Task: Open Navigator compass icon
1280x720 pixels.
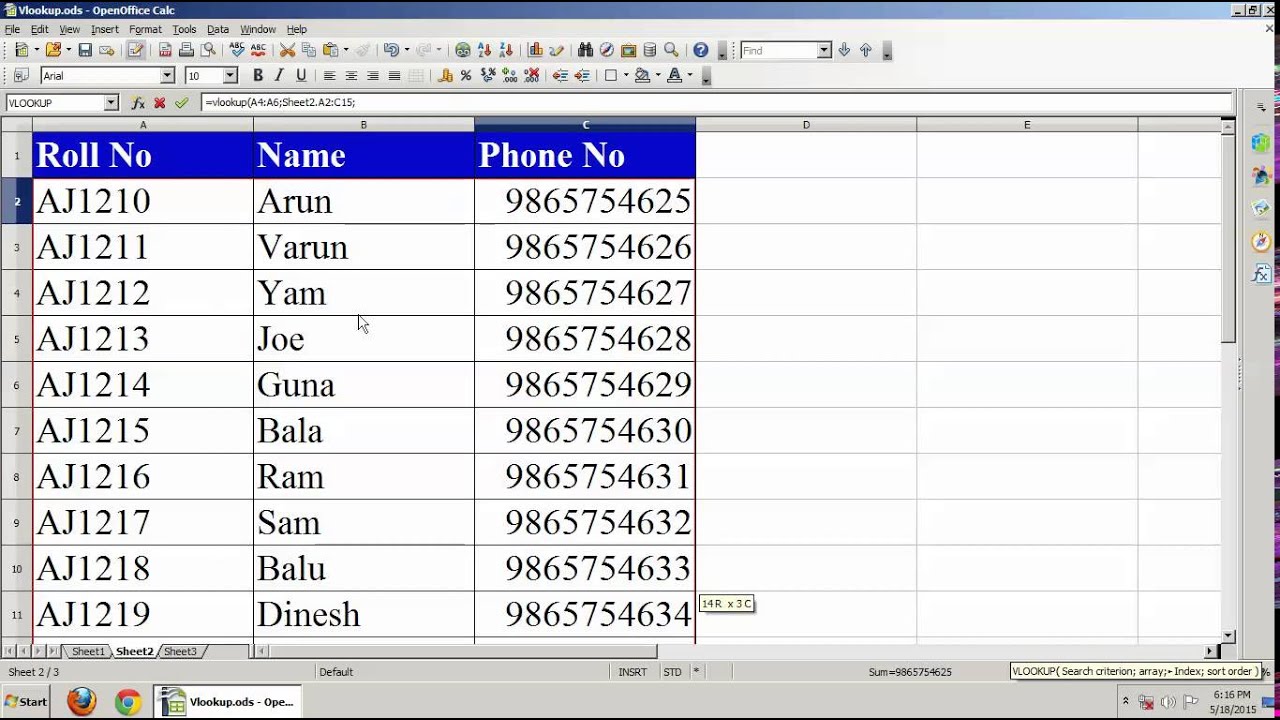Action: point(606,50)
